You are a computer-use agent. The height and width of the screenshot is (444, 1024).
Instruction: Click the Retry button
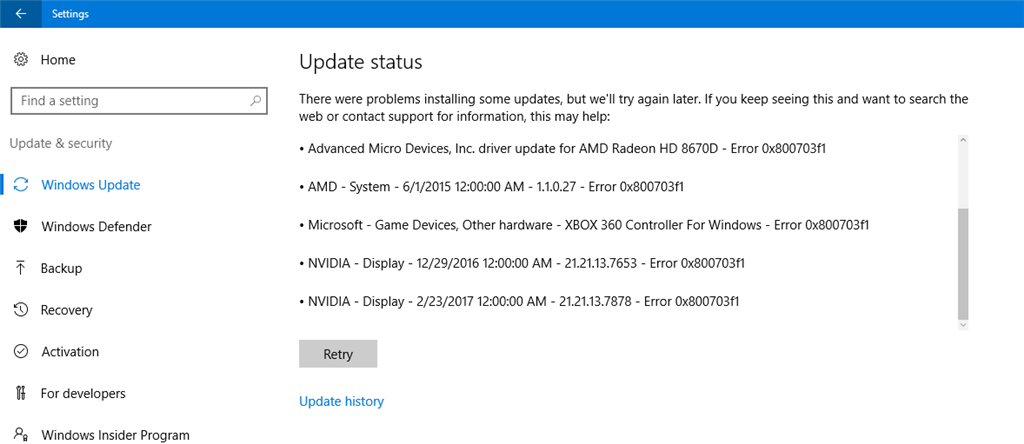point(338,354)
